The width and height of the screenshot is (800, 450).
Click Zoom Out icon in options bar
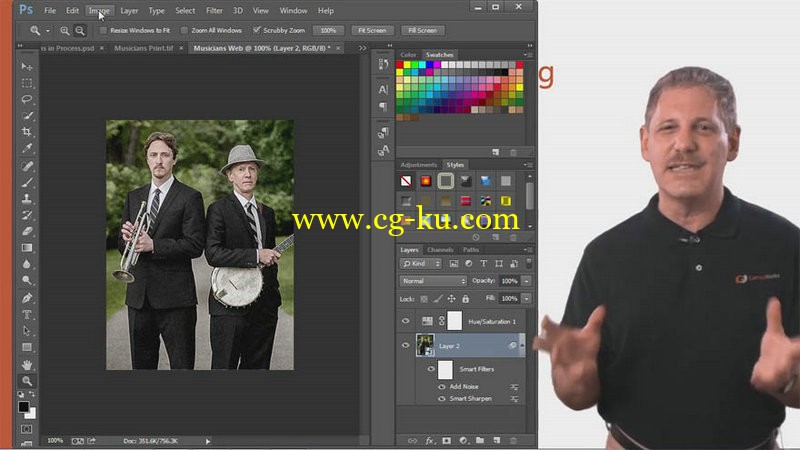[x=80, y=31]
